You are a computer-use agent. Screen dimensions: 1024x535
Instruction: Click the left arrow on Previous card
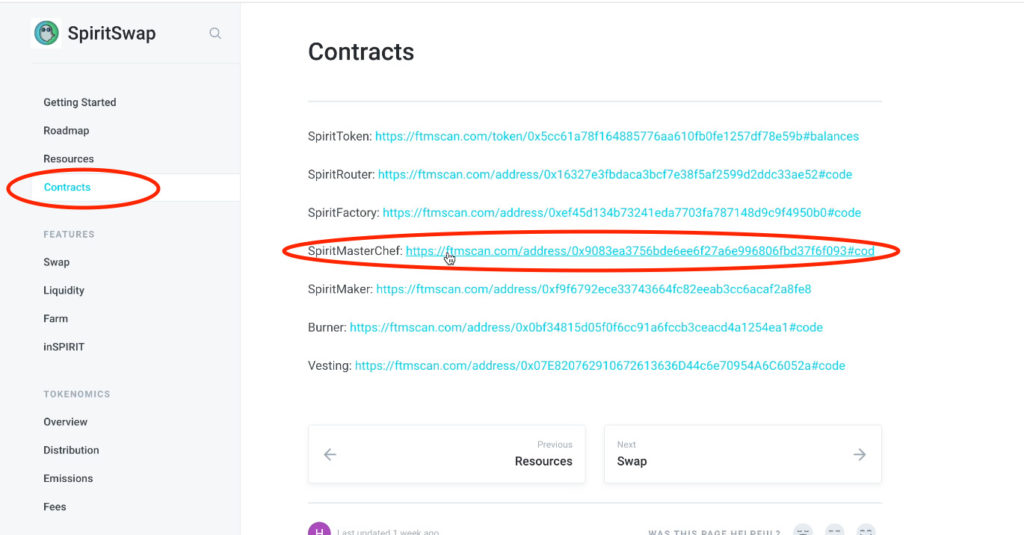[x=330, y=454]
